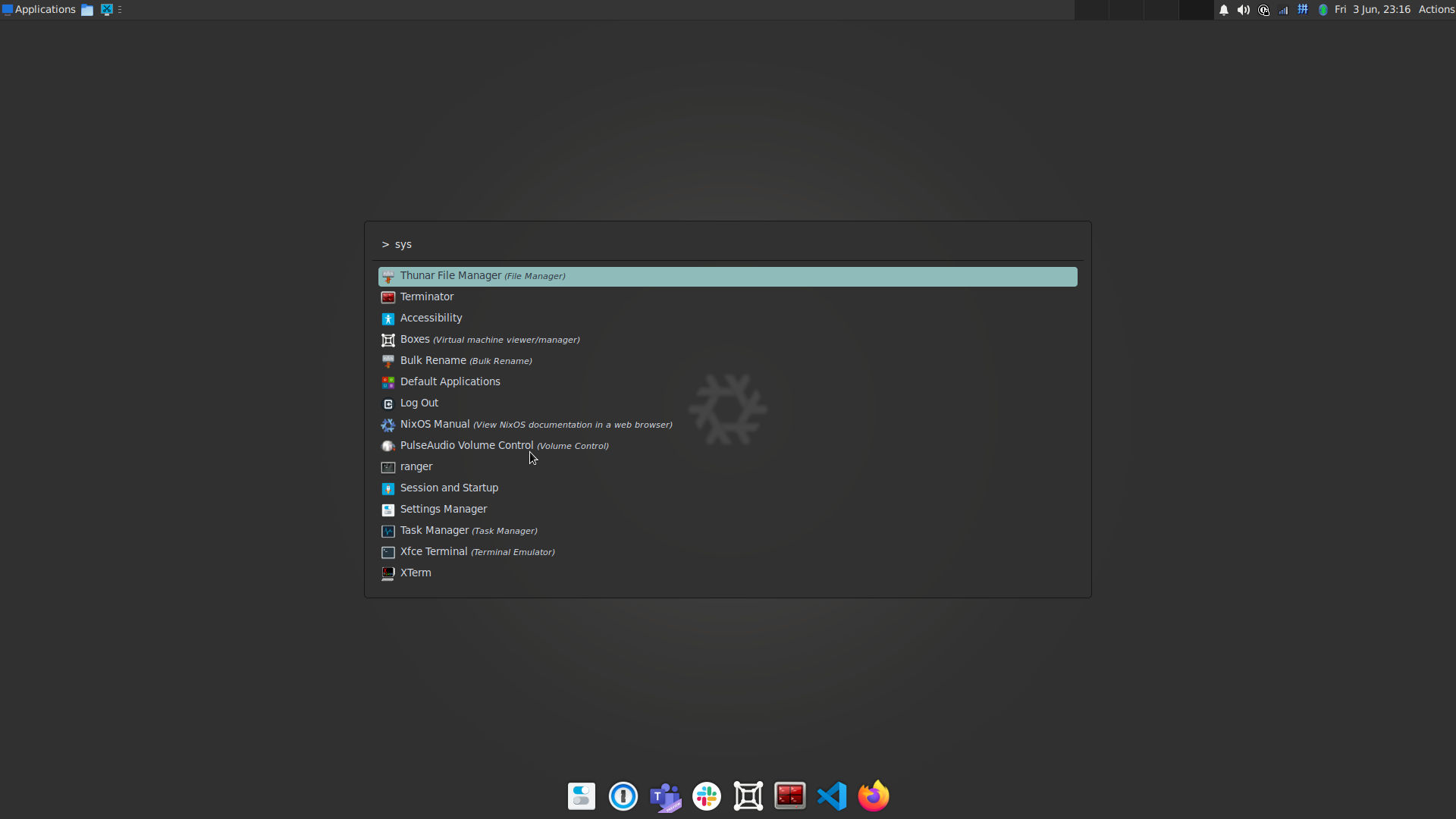Image resolution: width=1456 pixels, height=819 pixels.
Task: Open the Actions menu in panel
Action: click(x=1436, y=10)
